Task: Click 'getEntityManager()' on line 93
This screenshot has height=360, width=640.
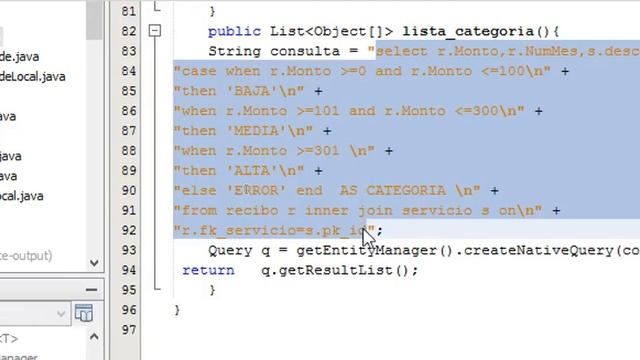Action: (x=374, y=250)
